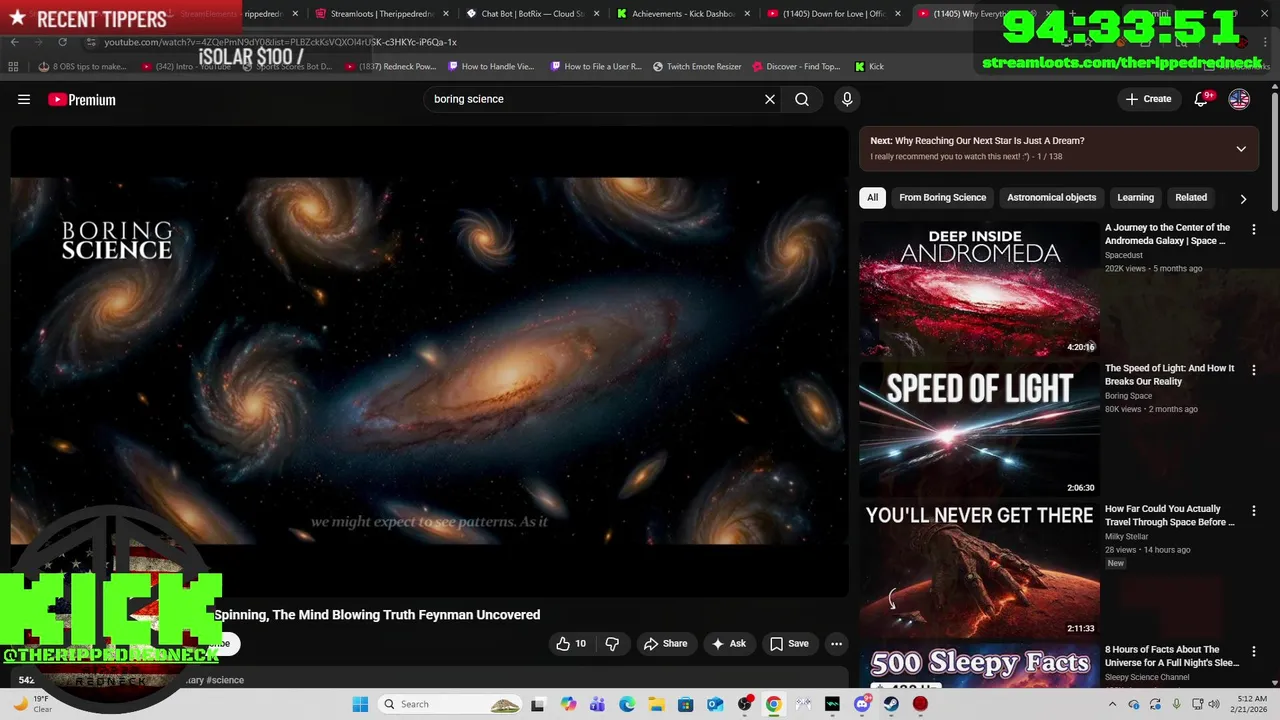The height and width of the screenshot is (720, 1280).
Task: Open How to File a User R... bookmark
Action: pyautogui.click(x=595, y=66)
